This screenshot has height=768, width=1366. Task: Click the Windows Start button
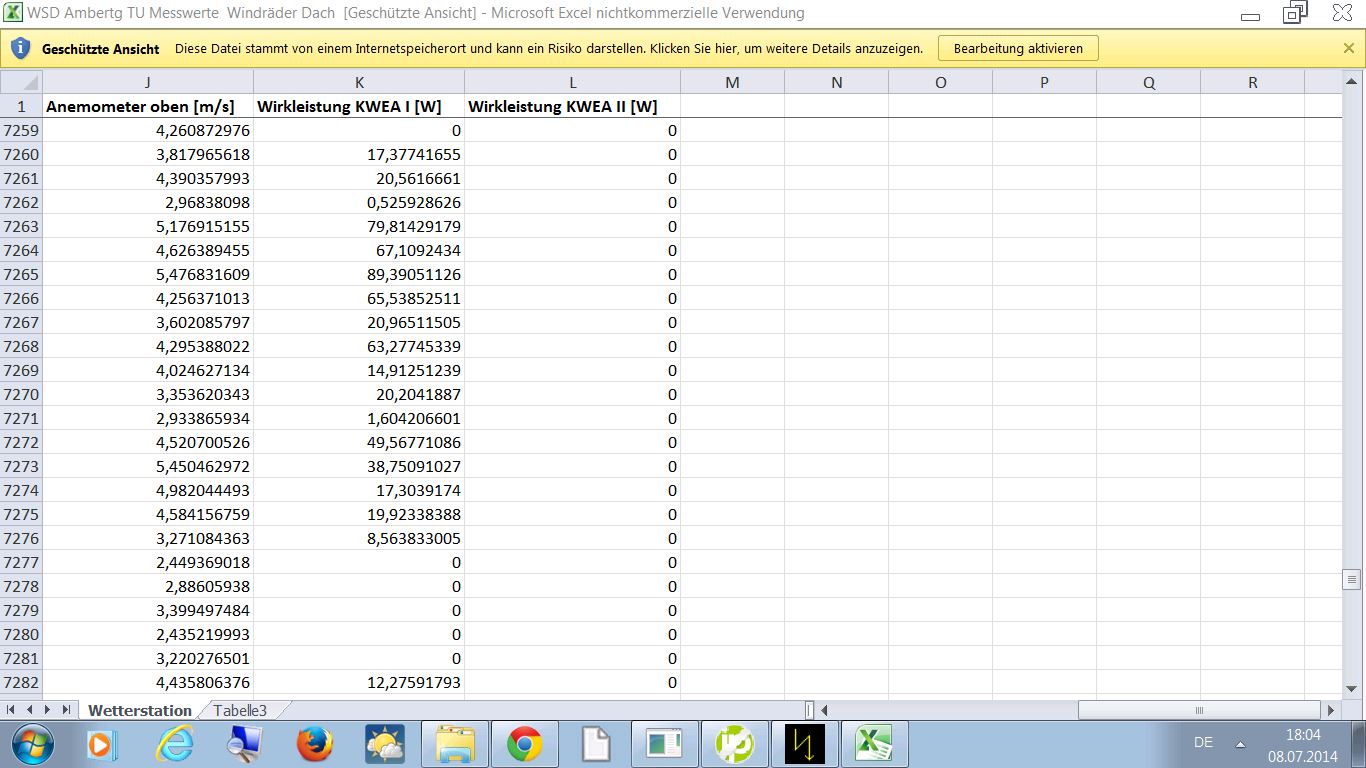[31, 744]
